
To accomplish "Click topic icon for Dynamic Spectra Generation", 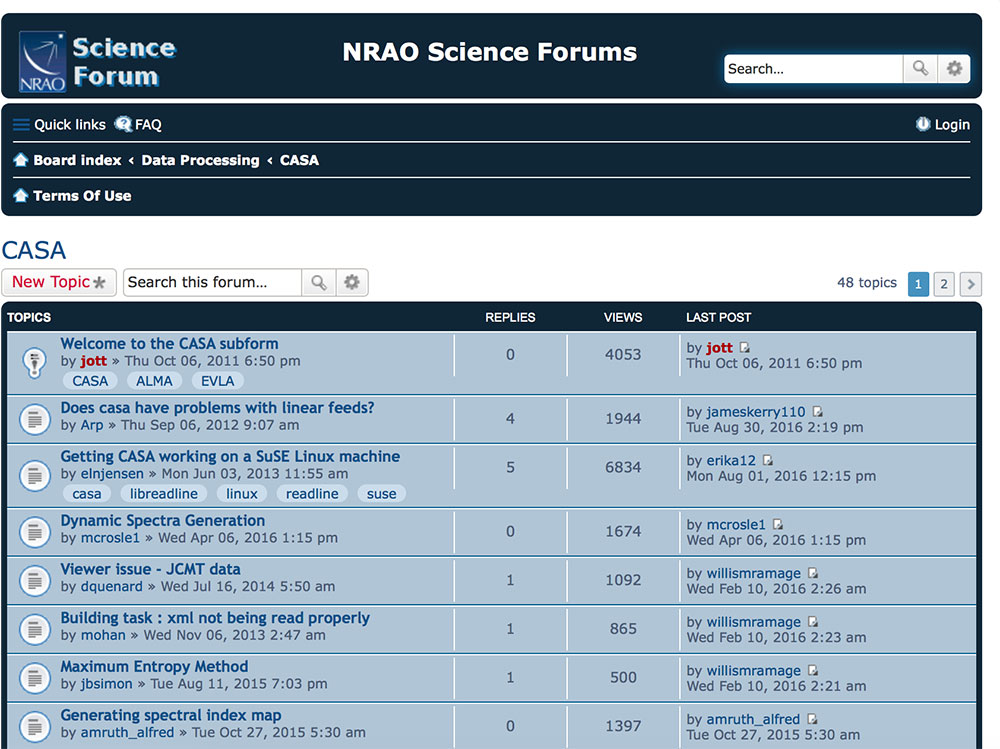I will click(x=34, y=530).
